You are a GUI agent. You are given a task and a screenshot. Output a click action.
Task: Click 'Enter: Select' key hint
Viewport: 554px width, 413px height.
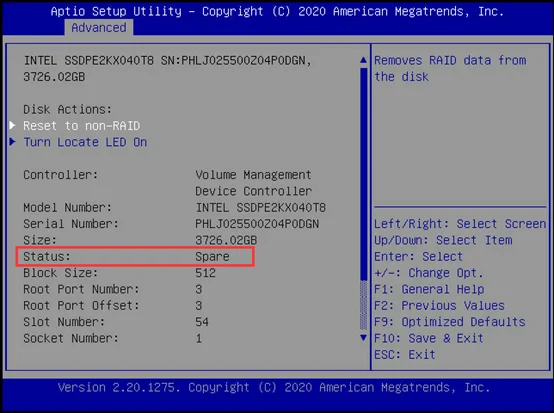click(x=419, y=256)
